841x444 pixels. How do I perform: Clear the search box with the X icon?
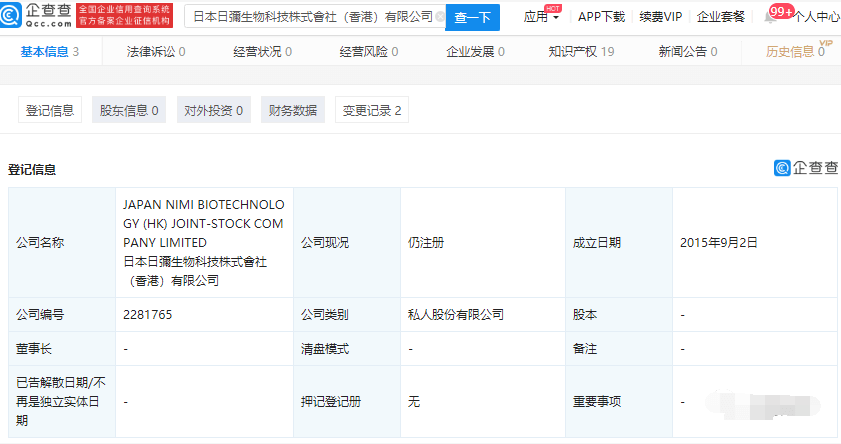point(439,17)
